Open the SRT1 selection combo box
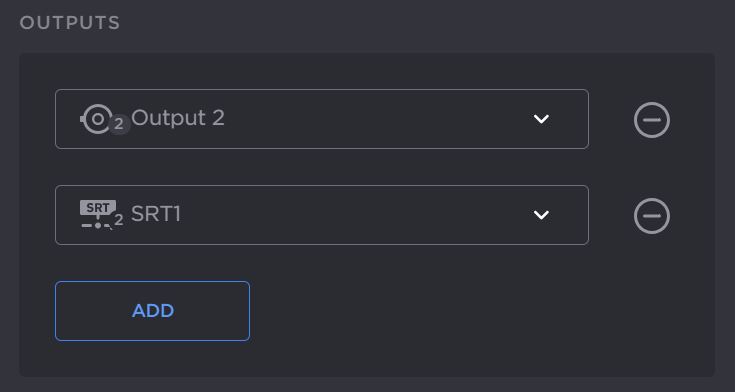This screenshot has height=392, width=735. coord(322,215)
